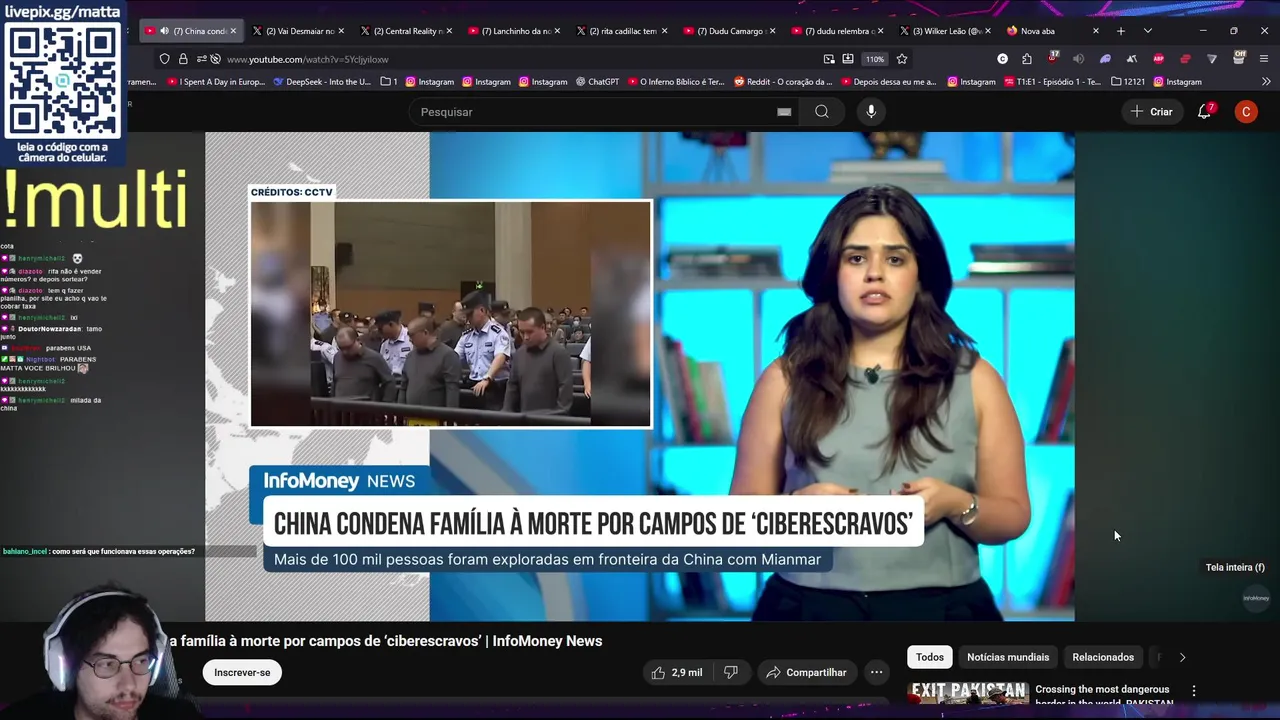This screenshot has height=720, width=1280.
Task: Open 'Depois dessa eu me a...' bookmark
Action: (x=888, y=82)
